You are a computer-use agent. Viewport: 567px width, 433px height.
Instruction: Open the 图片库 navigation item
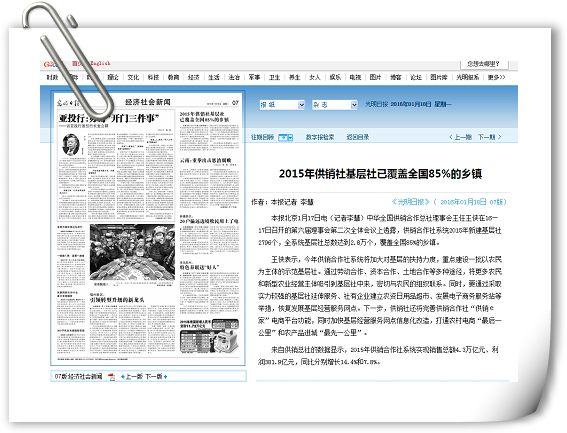439,77
